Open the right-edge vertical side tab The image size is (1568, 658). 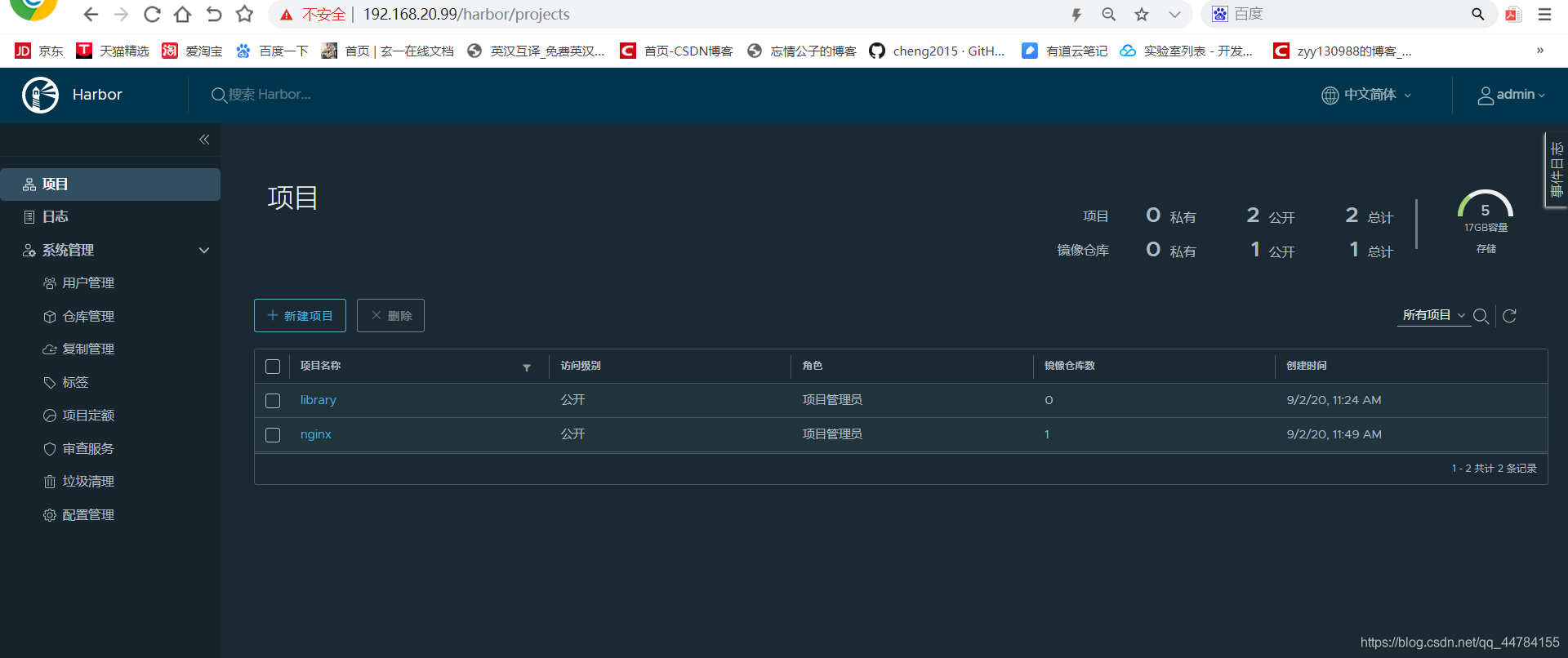(1556, 170)
